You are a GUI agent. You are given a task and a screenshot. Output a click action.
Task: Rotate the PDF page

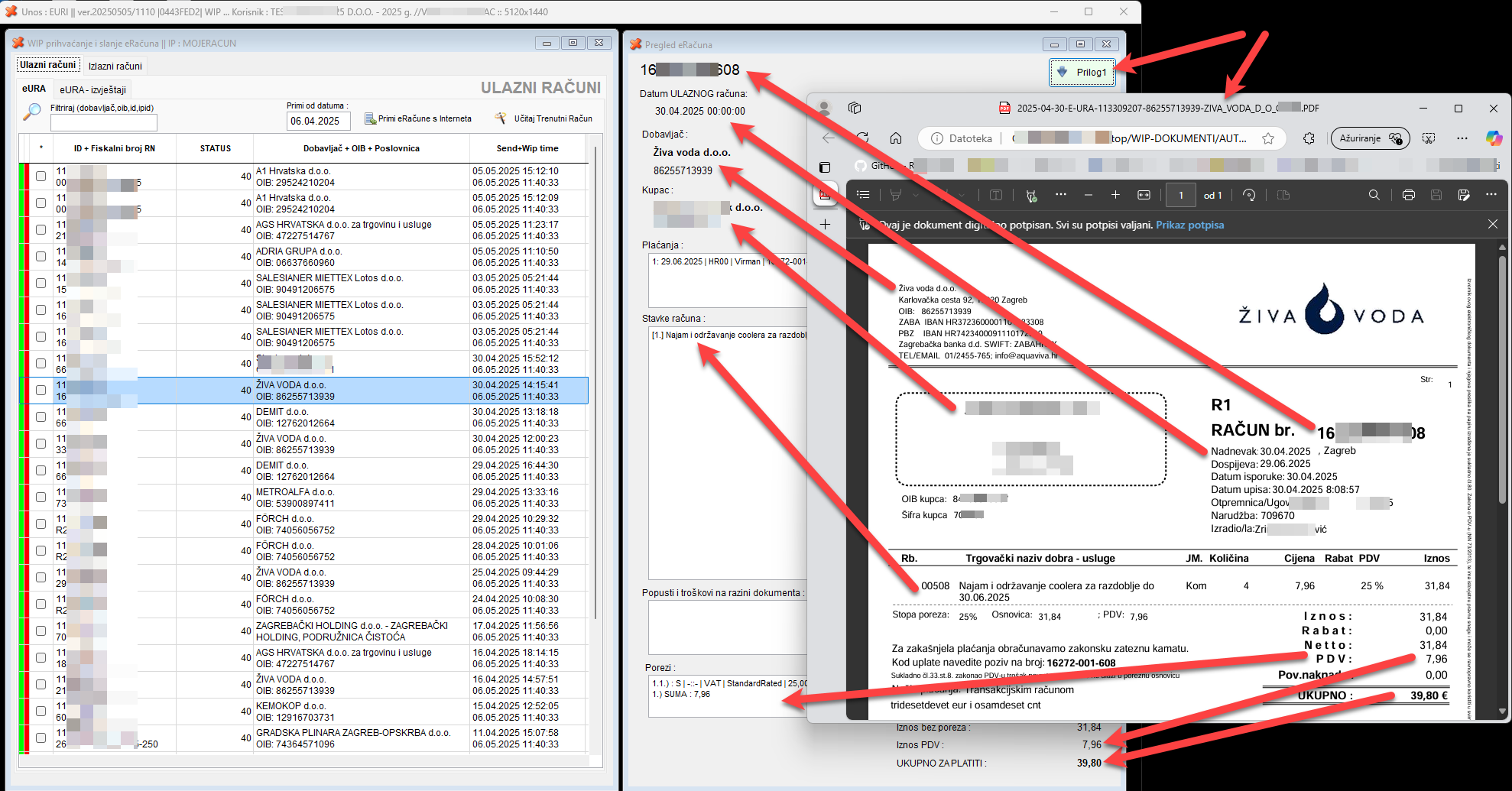(1249, 195)
